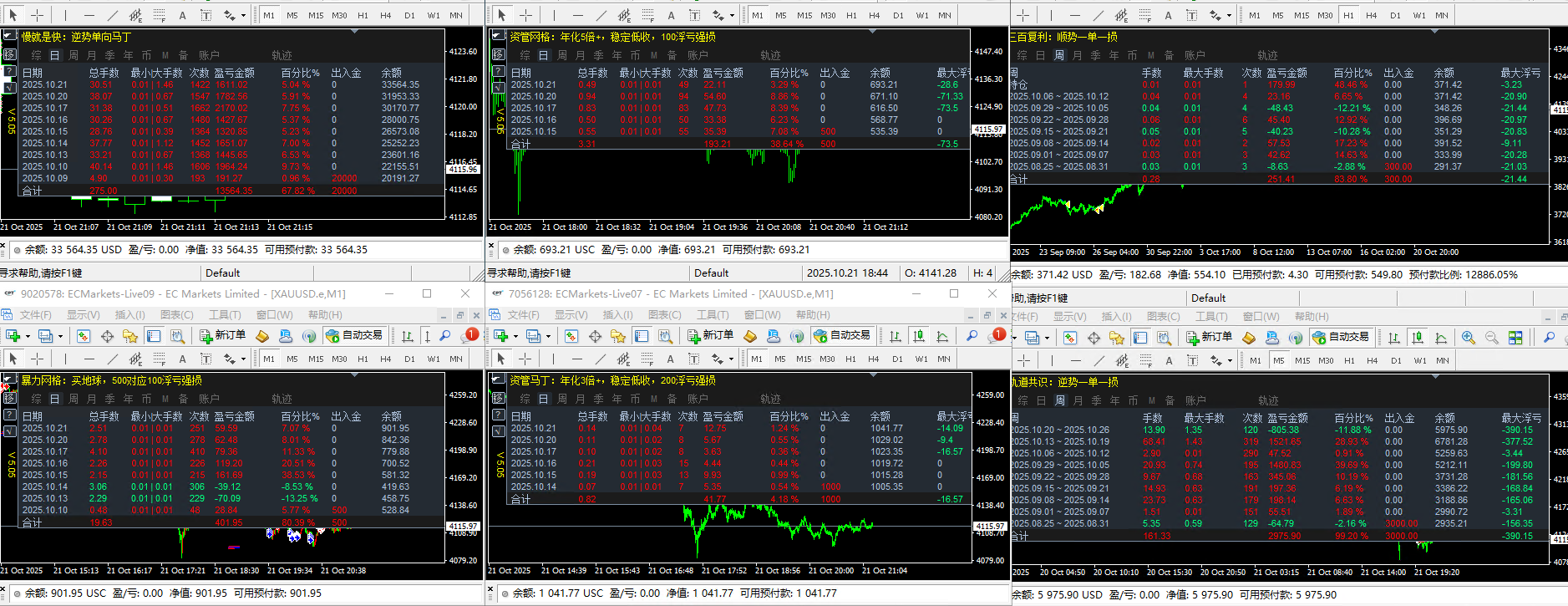Expand new chart dropdown arrow in 9020578 window
Image resolution: width=1568 pixels, height=606 pixels.
point(28,336)
